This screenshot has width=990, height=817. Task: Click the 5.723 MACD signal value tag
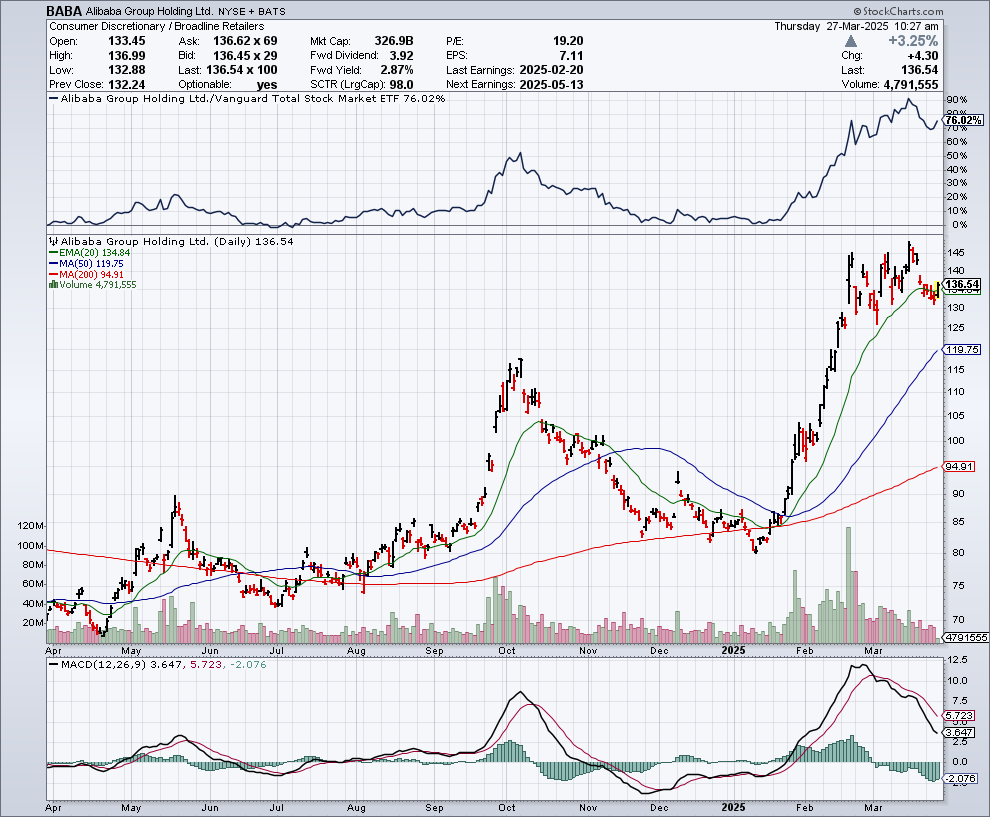coord(960,716)
